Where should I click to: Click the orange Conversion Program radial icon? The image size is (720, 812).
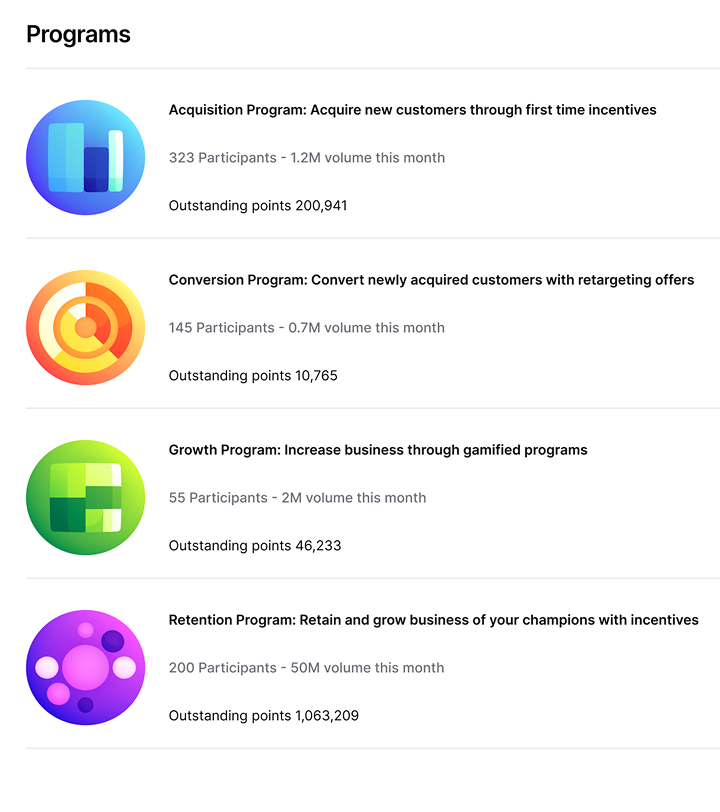pyautogui.click(x=85, y=327)
